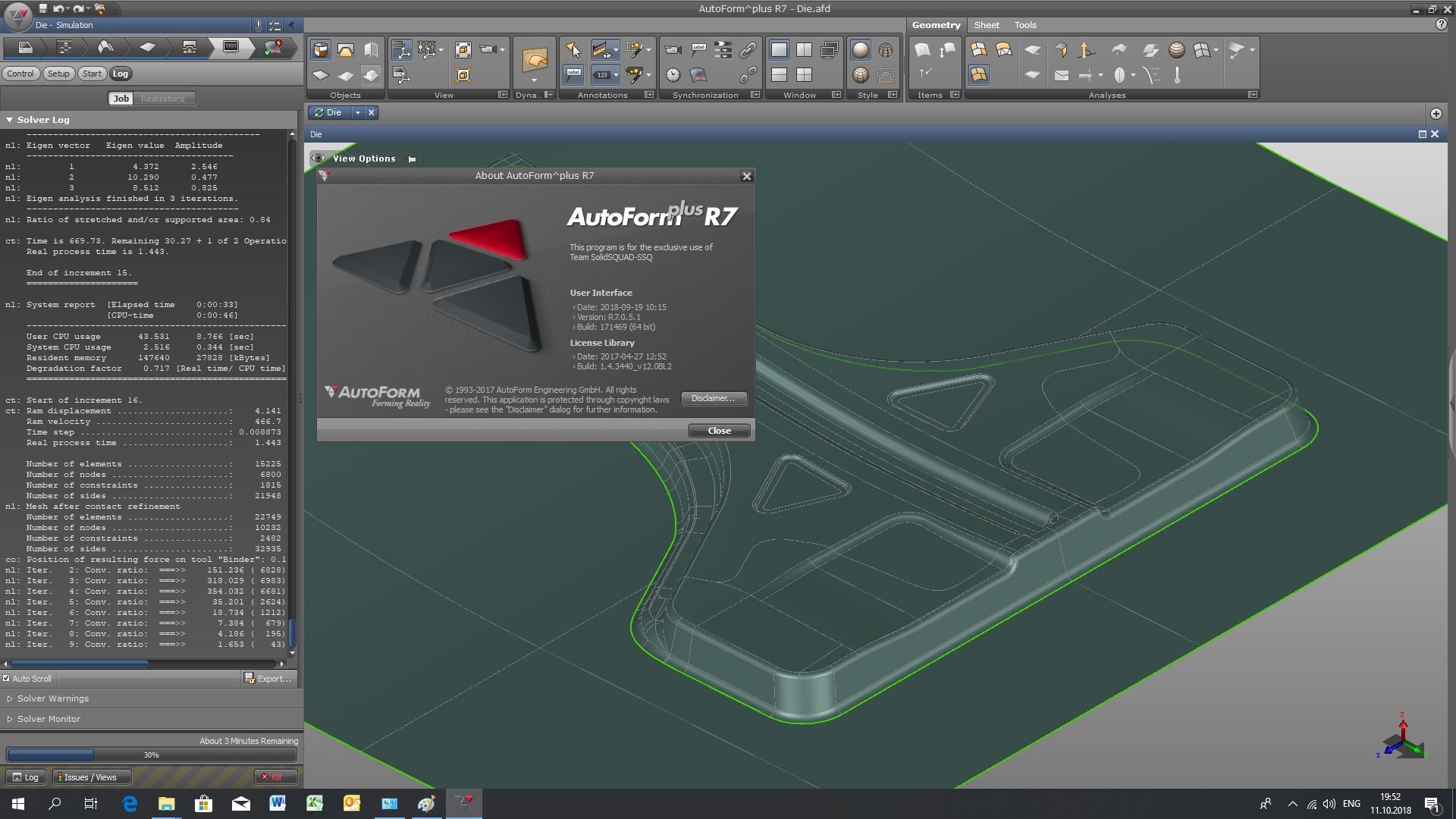Click the thermometer icon in Die header
The height and width of the screenshot is (819, 1456).
(259, 25)
